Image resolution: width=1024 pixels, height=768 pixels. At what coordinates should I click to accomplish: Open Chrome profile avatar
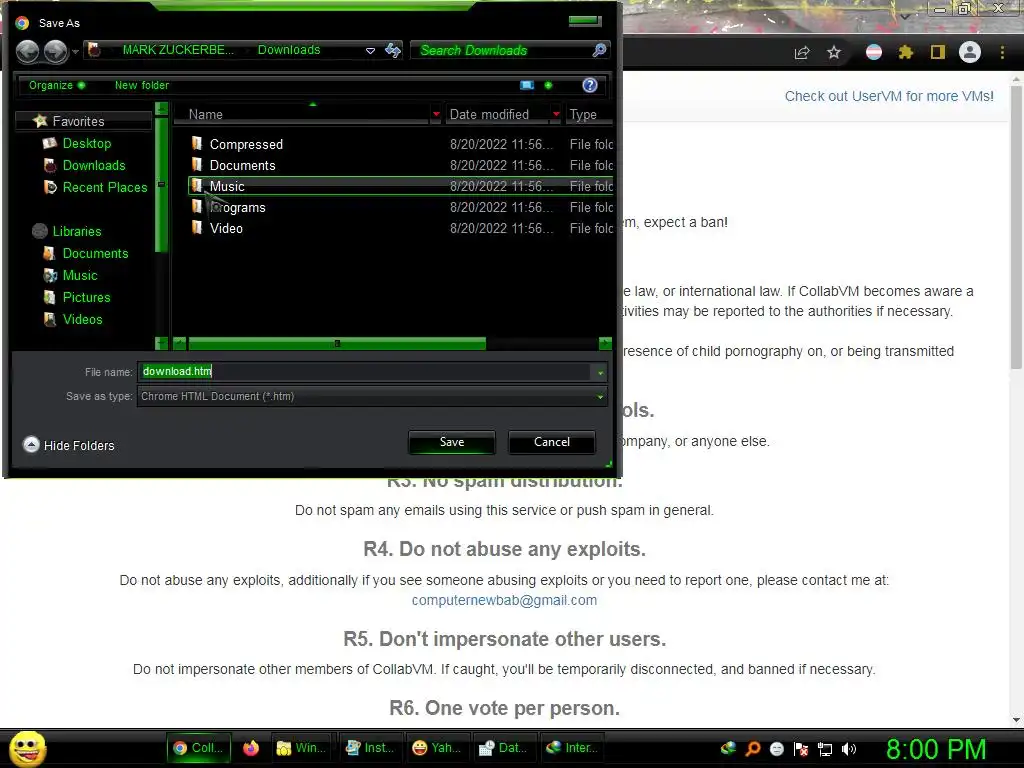[x=970, y=52]
